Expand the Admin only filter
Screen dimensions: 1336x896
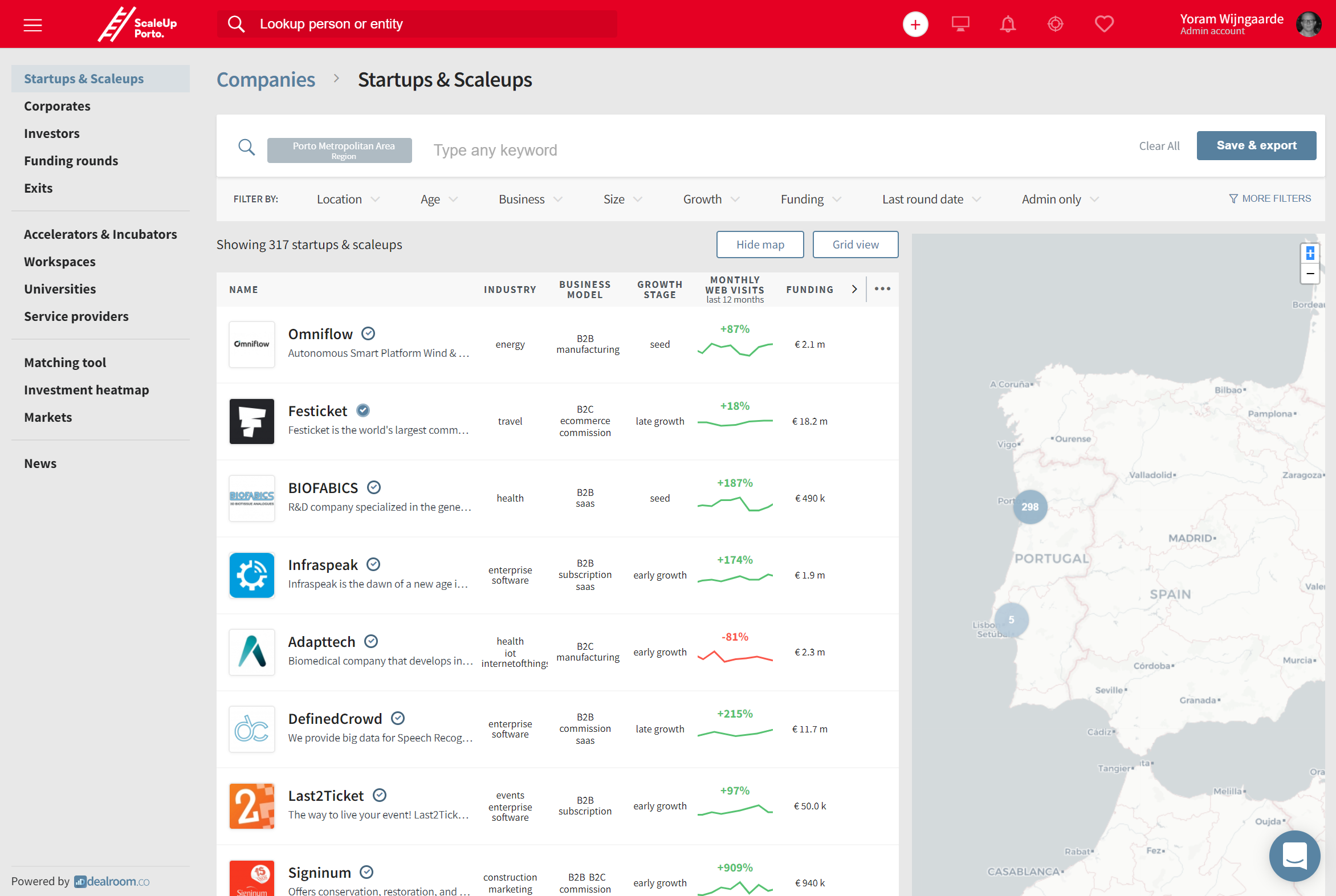[1060, 199]
